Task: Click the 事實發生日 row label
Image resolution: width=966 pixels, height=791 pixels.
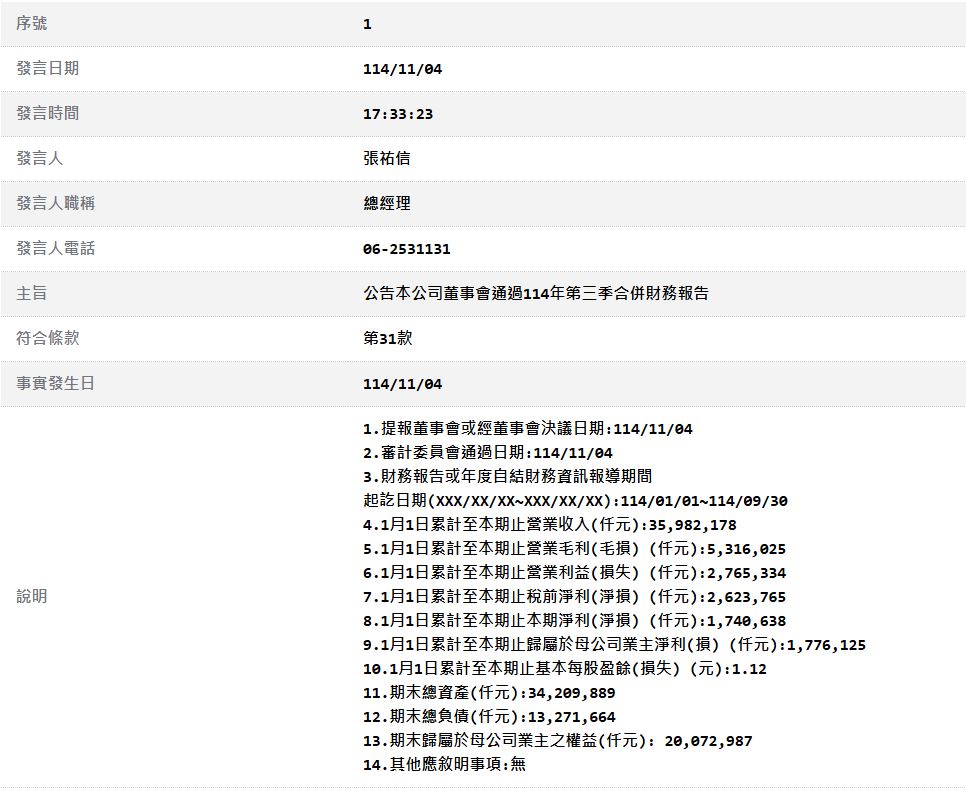Action: point(55,384)
